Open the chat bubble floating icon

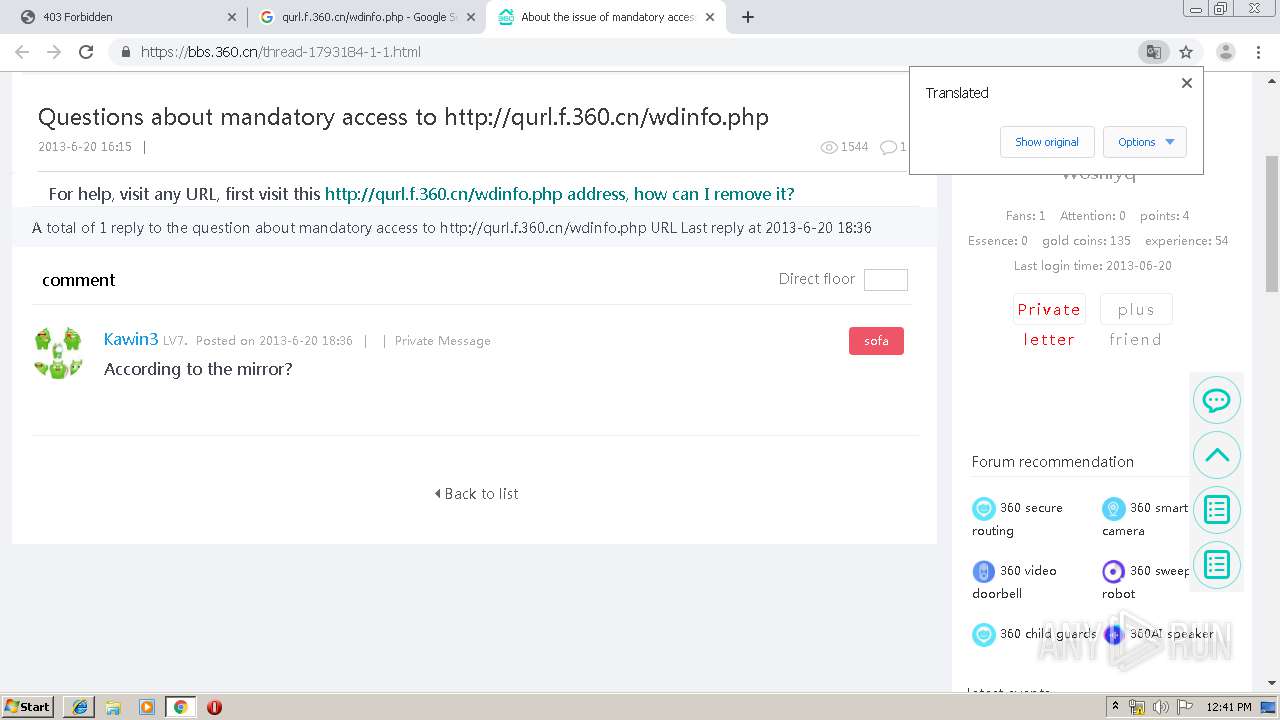(x=1217, y=400)
